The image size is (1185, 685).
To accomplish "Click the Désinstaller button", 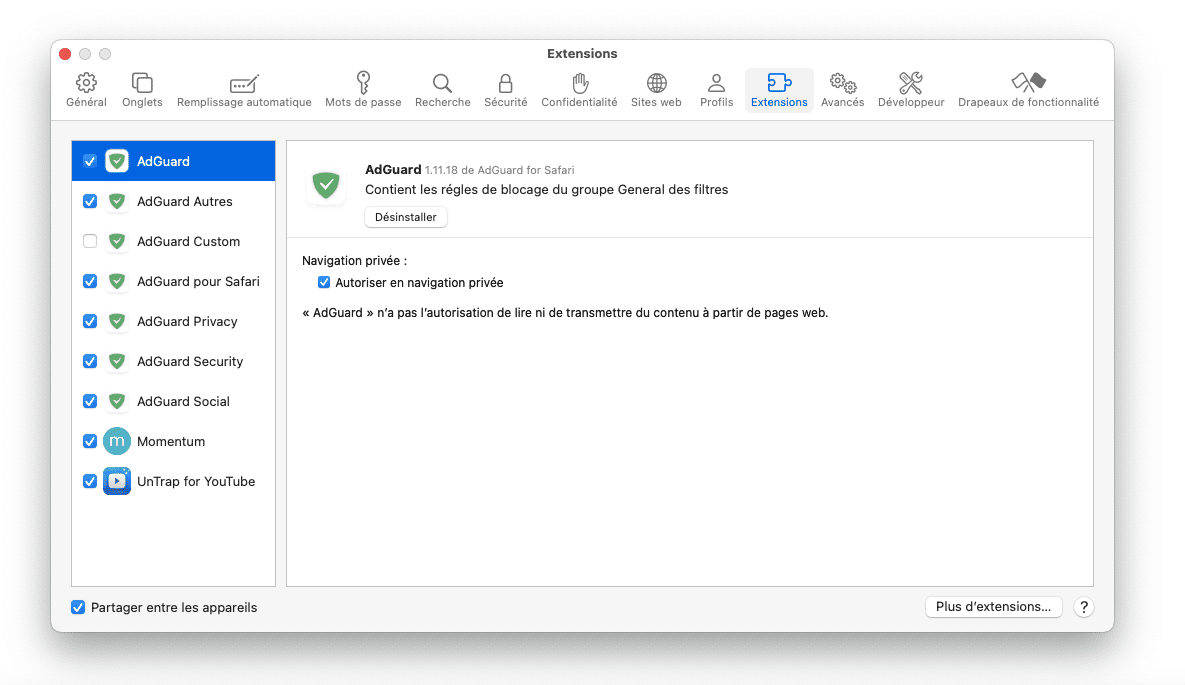I will pyautogui.click(x=406, y=217).
